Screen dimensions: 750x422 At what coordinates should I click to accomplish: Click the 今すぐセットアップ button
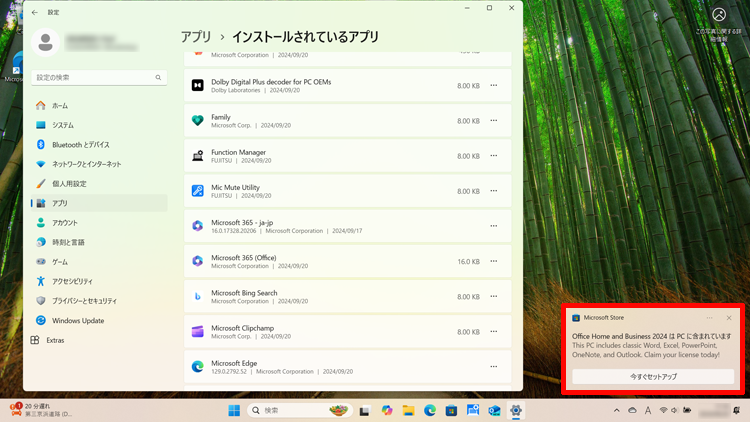653,377
